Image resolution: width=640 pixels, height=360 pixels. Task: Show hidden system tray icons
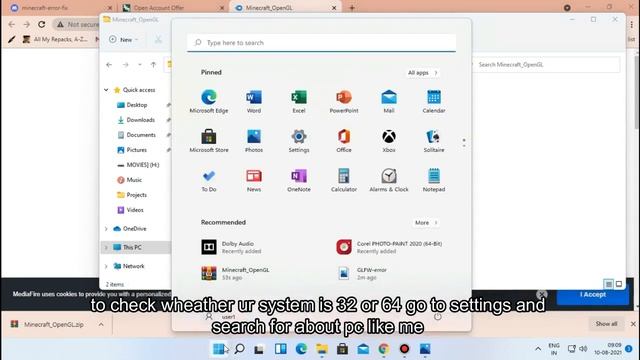[538, 349]
